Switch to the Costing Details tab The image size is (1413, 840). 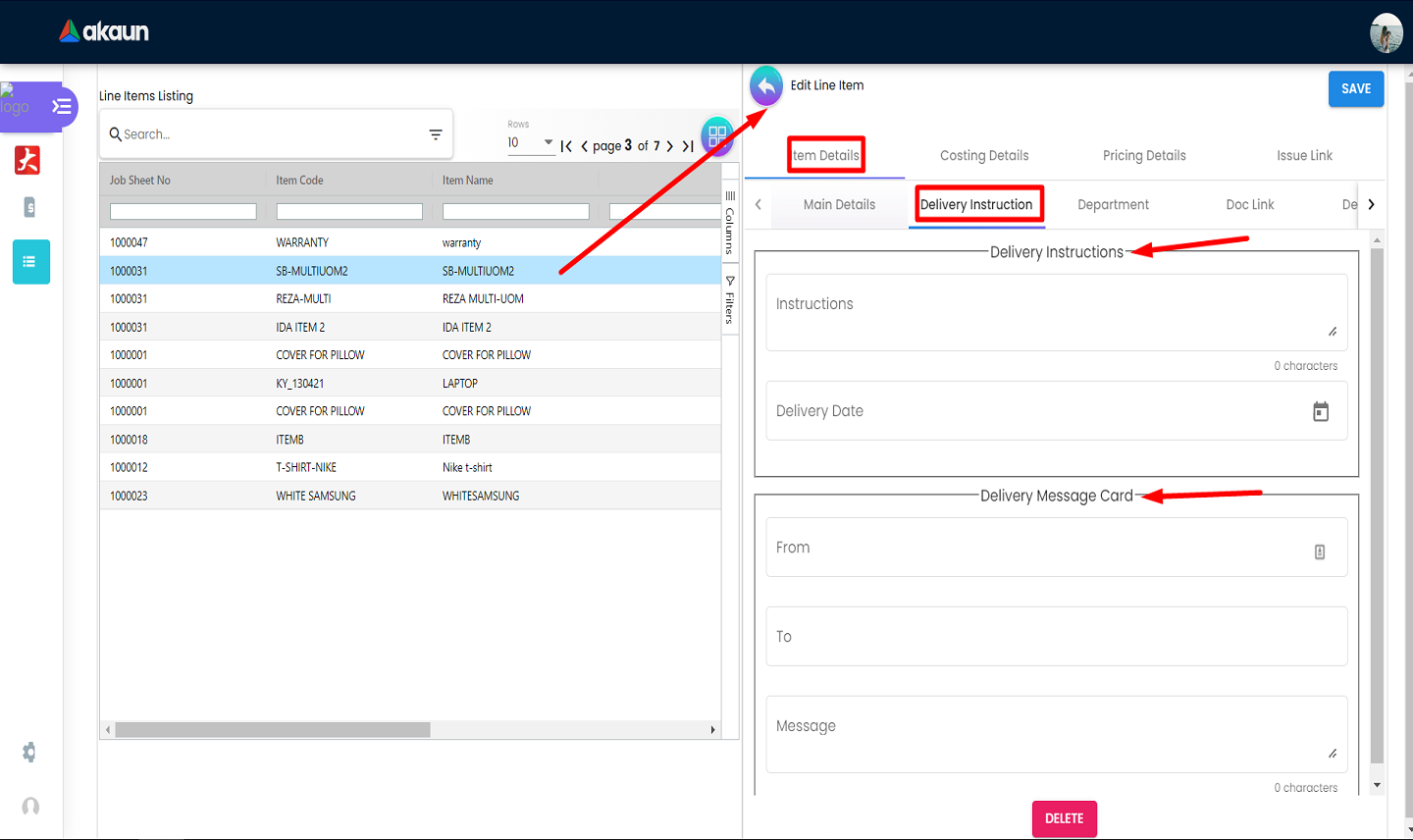click(x=983, y=156)
